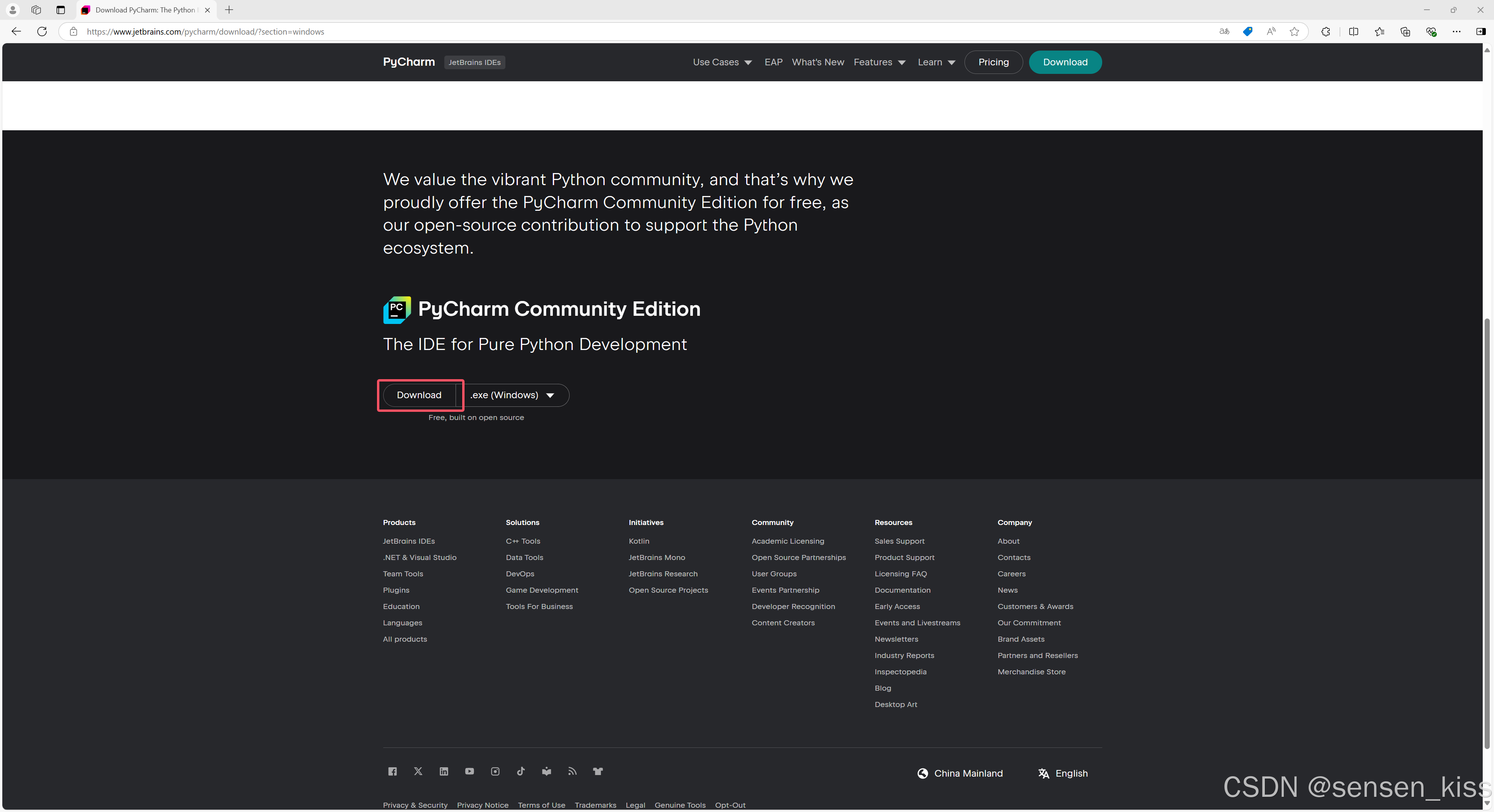This screenshot has height=812, width=1494.
Task: Open browser essentials heart icon
Action: pyautogui.click(x=1431, y=31)
